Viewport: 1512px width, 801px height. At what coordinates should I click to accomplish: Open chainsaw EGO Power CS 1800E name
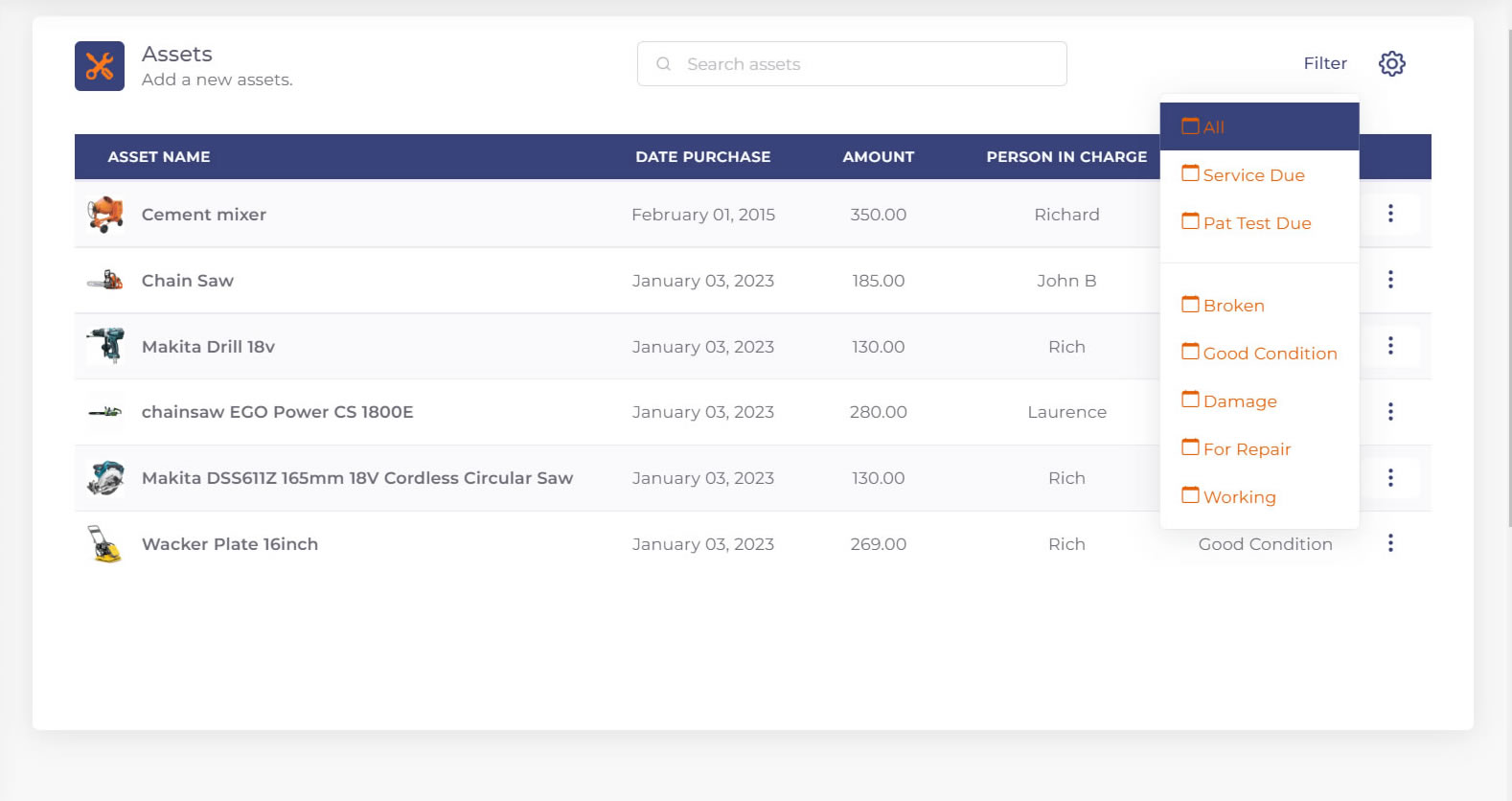tap(278, 412)
